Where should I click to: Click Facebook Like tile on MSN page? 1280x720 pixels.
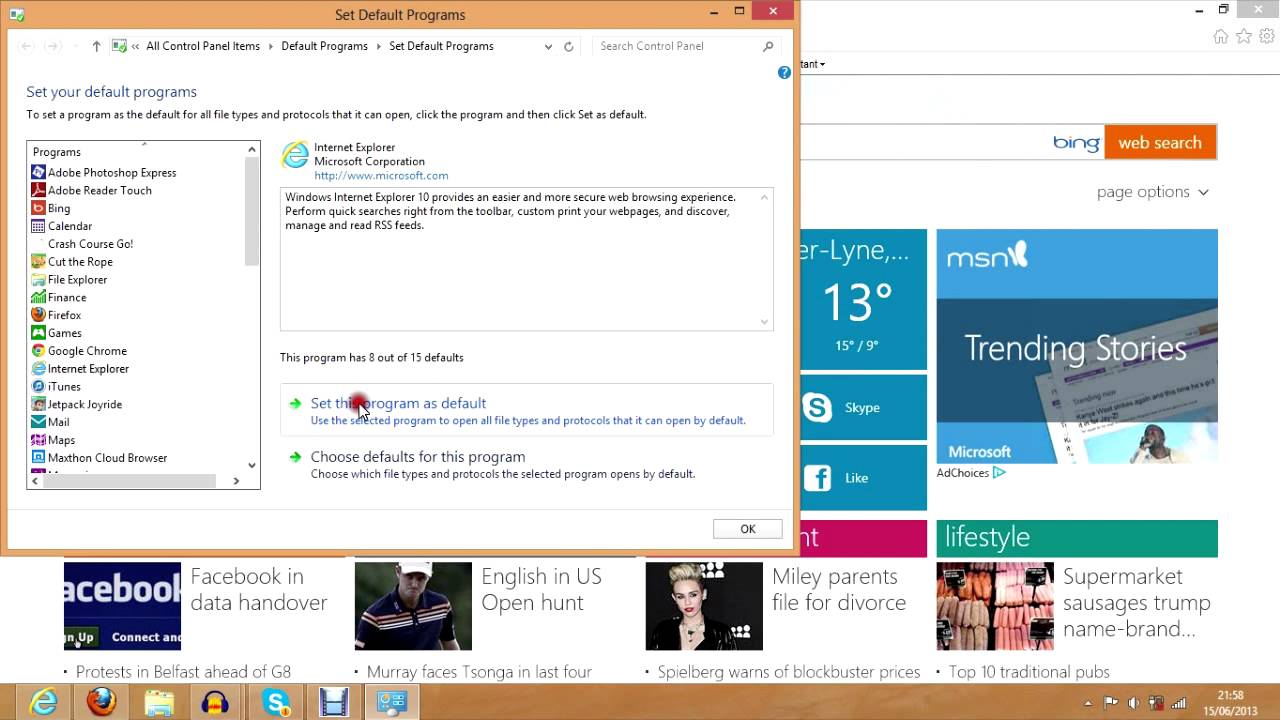coord(864,478)
